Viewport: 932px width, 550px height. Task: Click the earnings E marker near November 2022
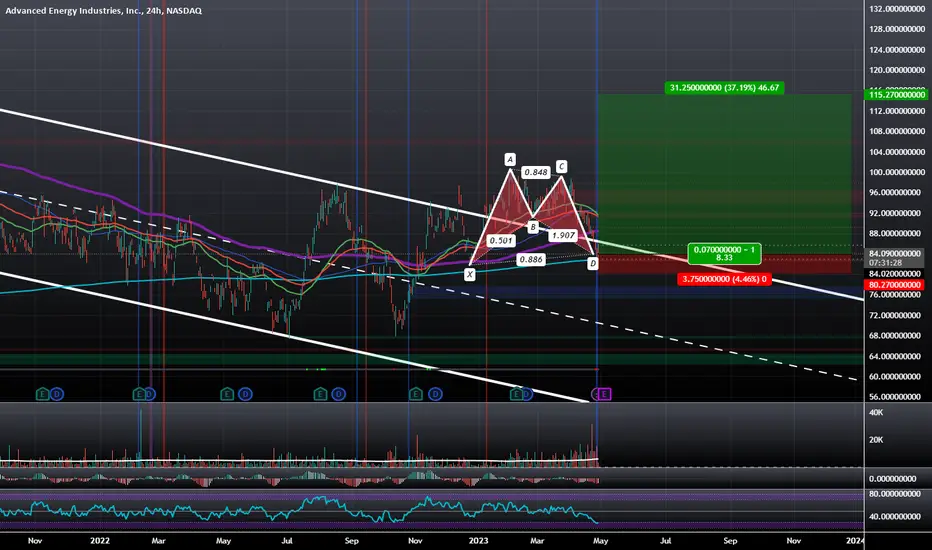pyautogui.click(x=416, y=394)
